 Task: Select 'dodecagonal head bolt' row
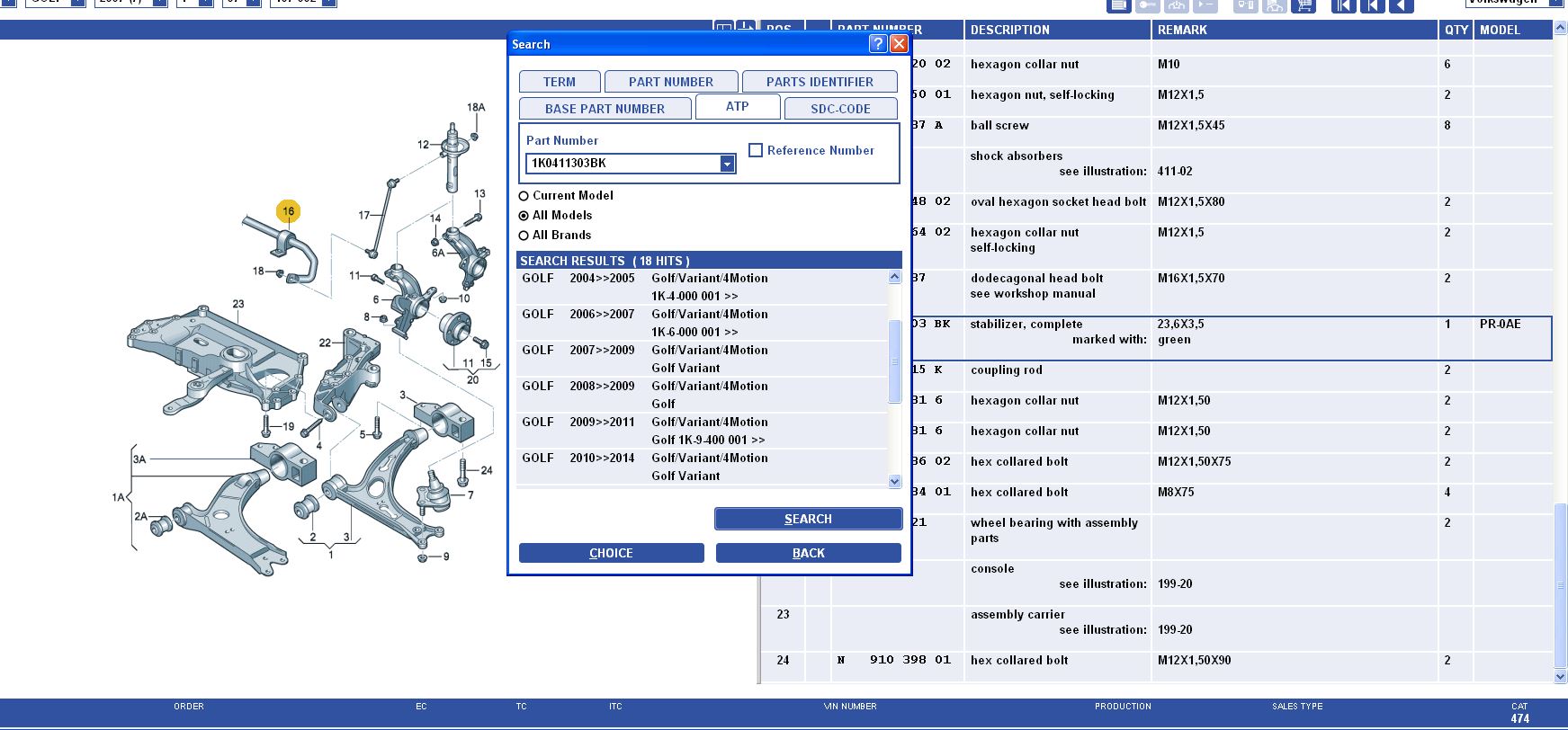(x=1157, y=292)
